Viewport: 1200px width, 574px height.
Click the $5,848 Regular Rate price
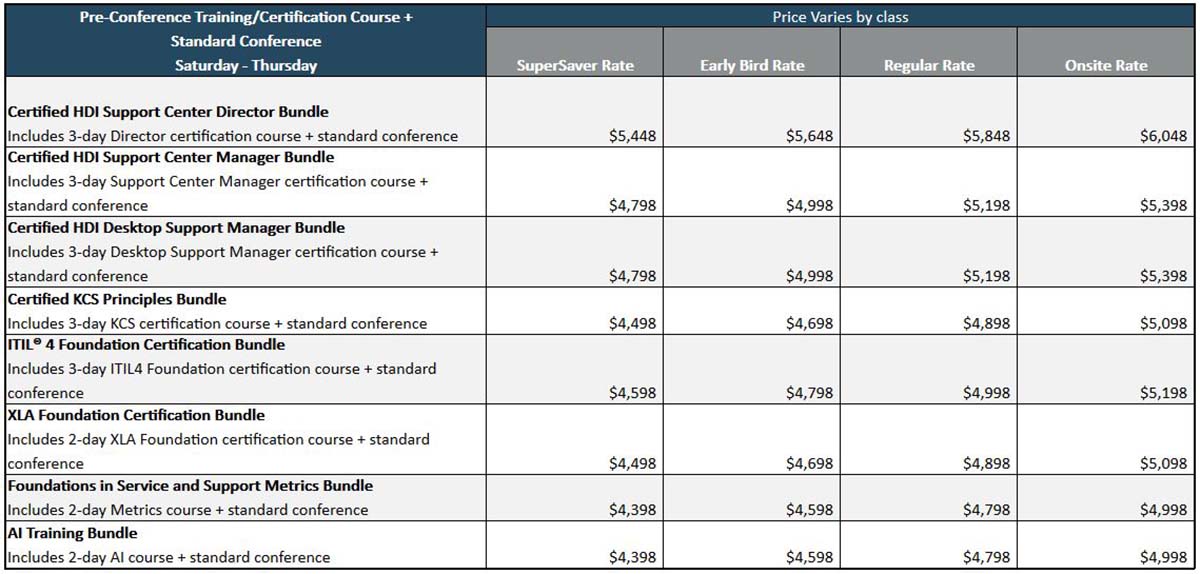coord(987,136)
